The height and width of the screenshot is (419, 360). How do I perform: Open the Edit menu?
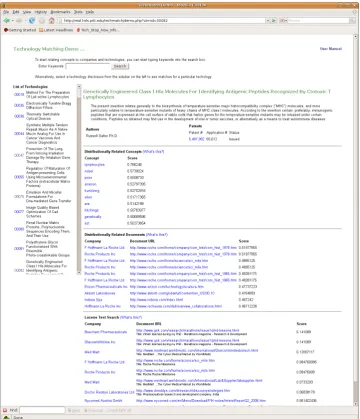(x=16, y=12)
